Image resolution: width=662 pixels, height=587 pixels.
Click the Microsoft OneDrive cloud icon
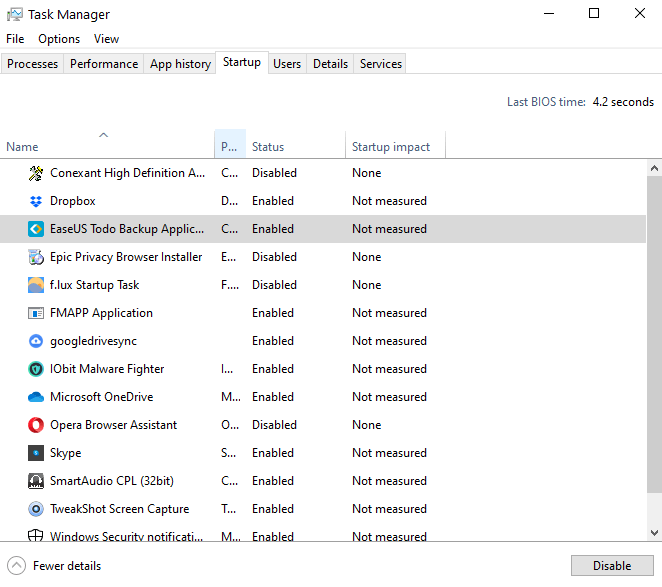tap(36, 397)
